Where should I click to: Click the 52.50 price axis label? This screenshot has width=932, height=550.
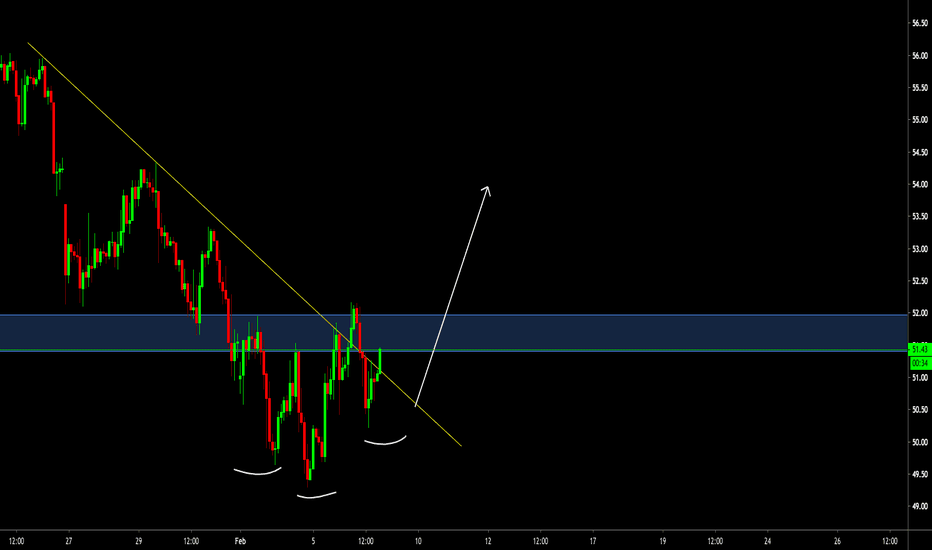pos(920,281)
